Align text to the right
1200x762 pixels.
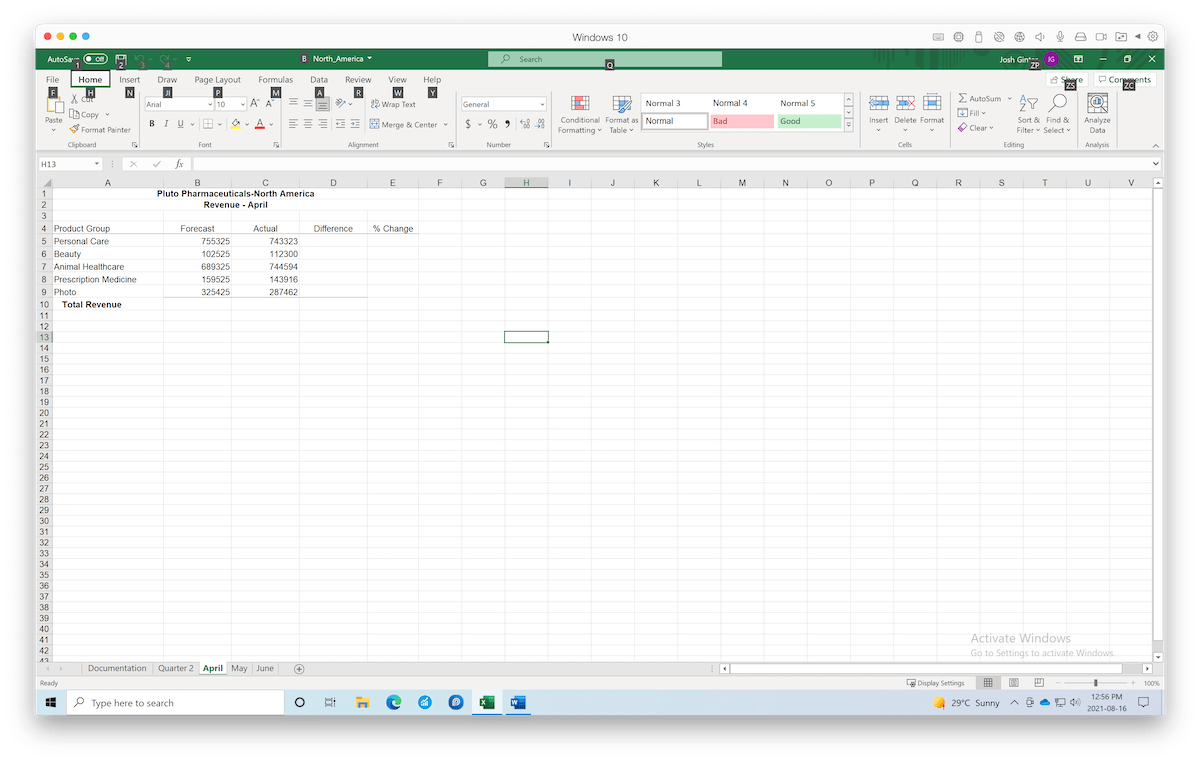pyautogui.click(x=322, y=124)
